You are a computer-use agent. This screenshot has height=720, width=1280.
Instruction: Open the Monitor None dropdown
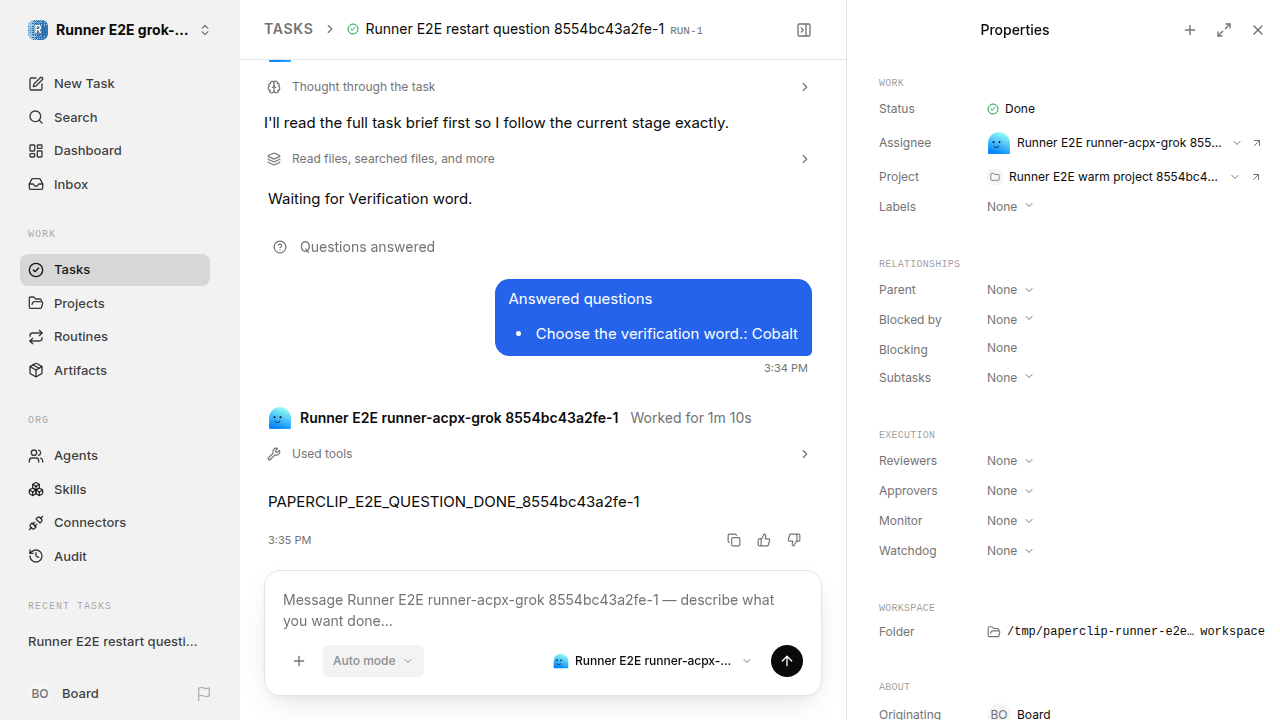point(1010,521)
